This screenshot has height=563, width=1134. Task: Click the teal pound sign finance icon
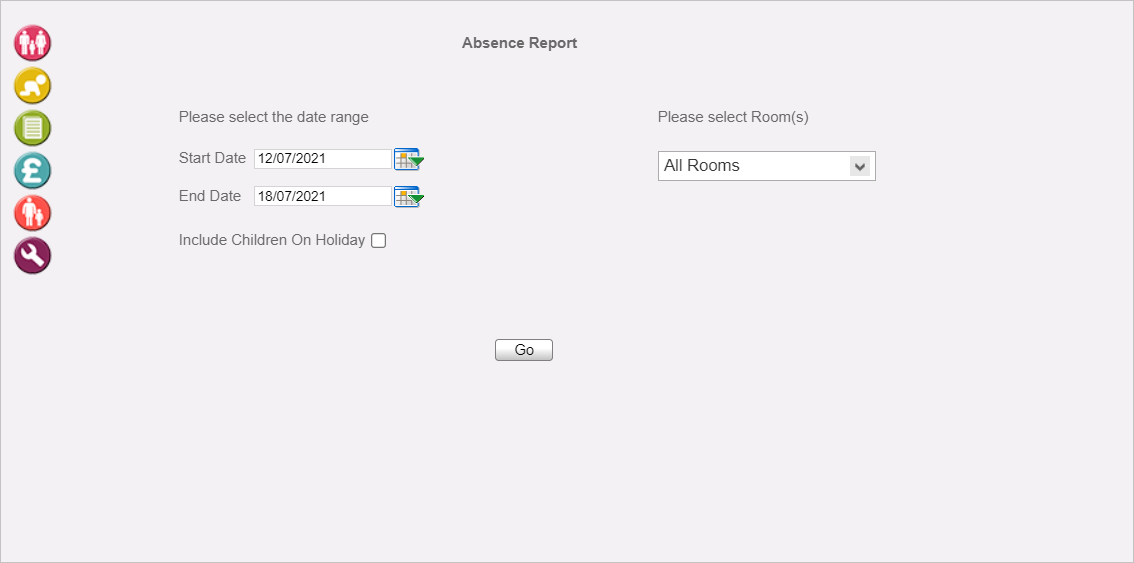pyautogui.click(x=33, y=171)
